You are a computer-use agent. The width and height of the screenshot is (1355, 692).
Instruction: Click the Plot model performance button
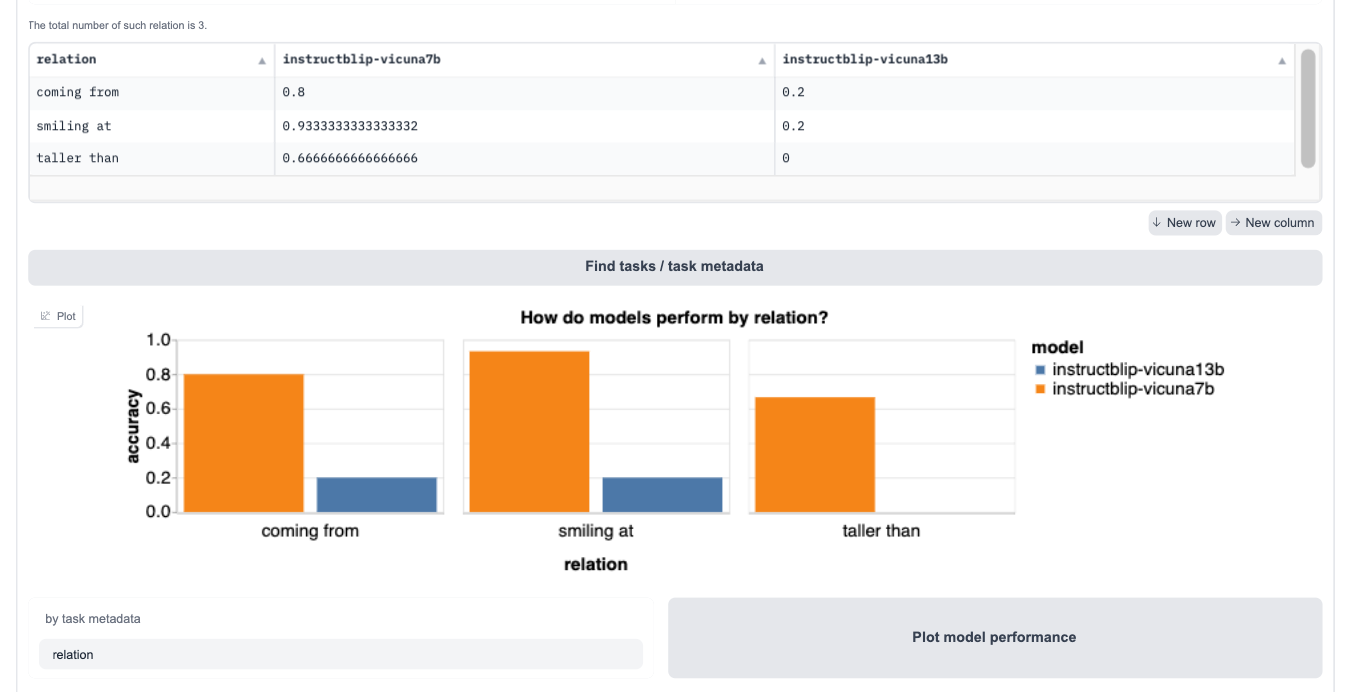(994, 637)
